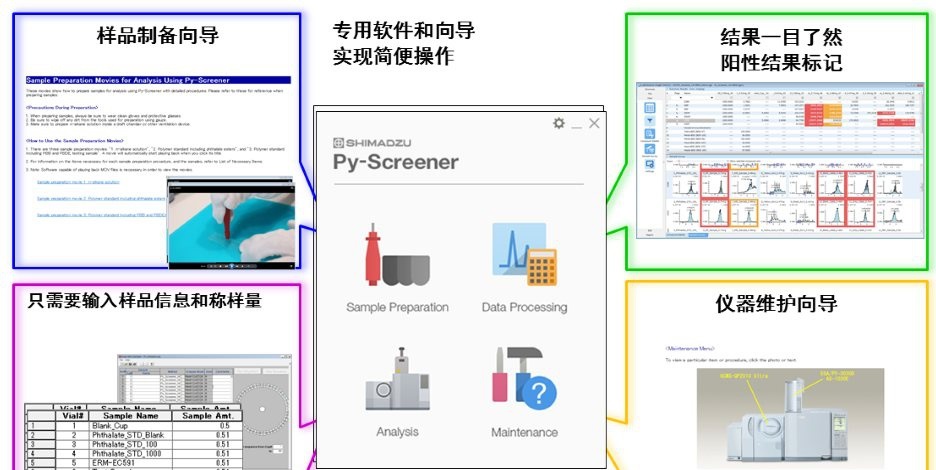
Task: Click play control in the video player bar
Action: coord(231,266)
